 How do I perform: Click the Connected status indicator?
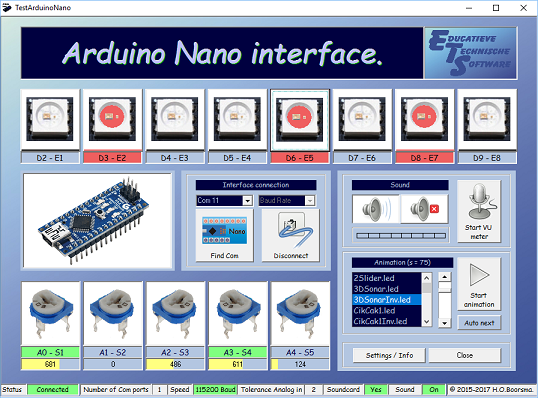52,390
